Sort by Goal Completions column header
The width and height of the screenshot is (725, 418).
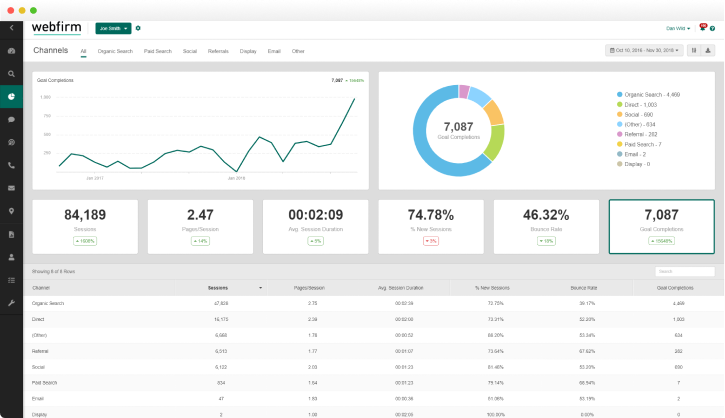click(x=675, y=288)
